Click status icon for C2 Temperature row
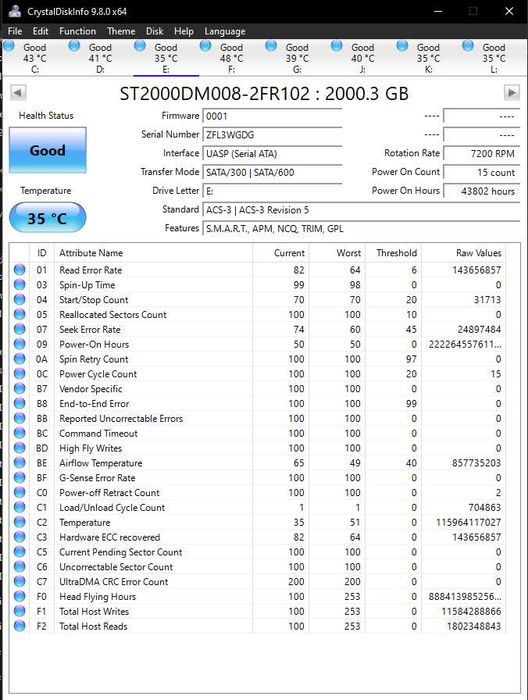The height and width of the screenshot is (700, 528). (x=19, y=522)
